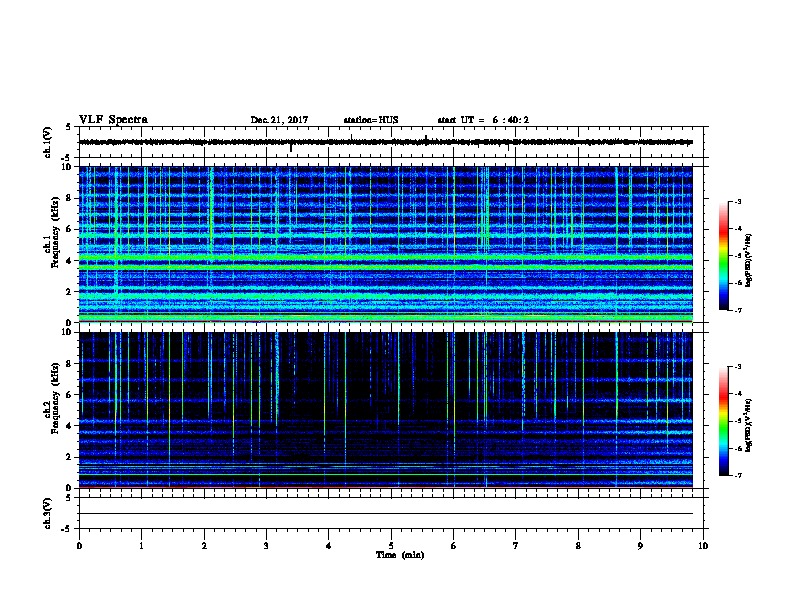The width and height of the screenshot is (792, 612).
Task: Click the upper color scale's log(PSD) units label
Action: 749,261
